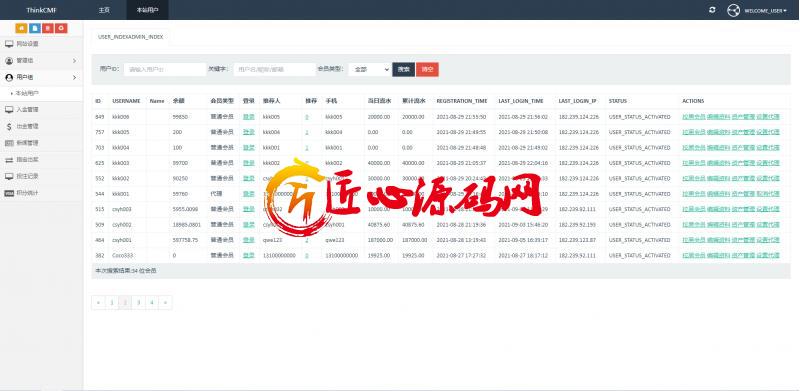Expand the 管理组 sidebar chevron
This screenshot has height=391, width=800.
click(x=74, y=61)
